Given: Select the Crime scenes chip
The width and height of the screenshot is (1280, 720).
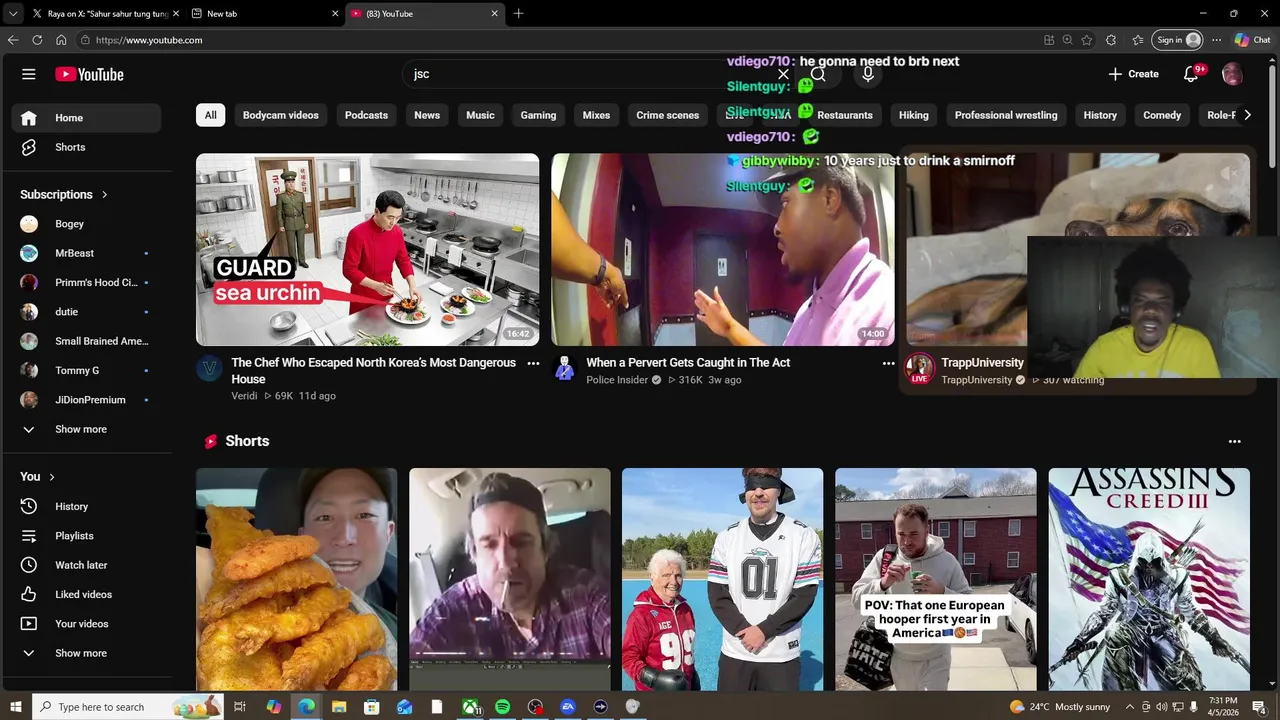Looking at the screenshot, I should tap(668, 115).
